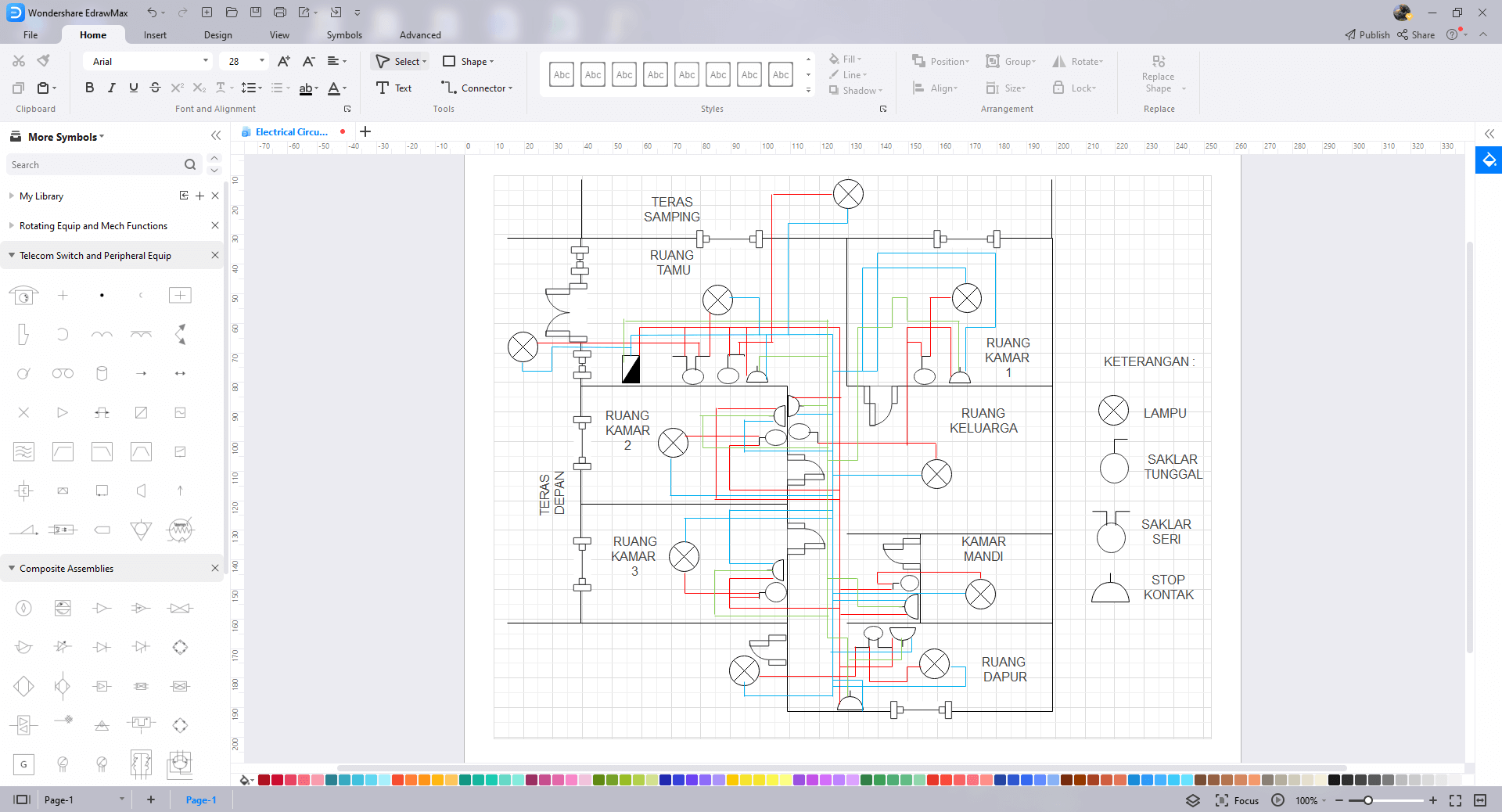Apply bold formatting to selected text
Viewport: 1502px width, 812px height.
(89, 88)
